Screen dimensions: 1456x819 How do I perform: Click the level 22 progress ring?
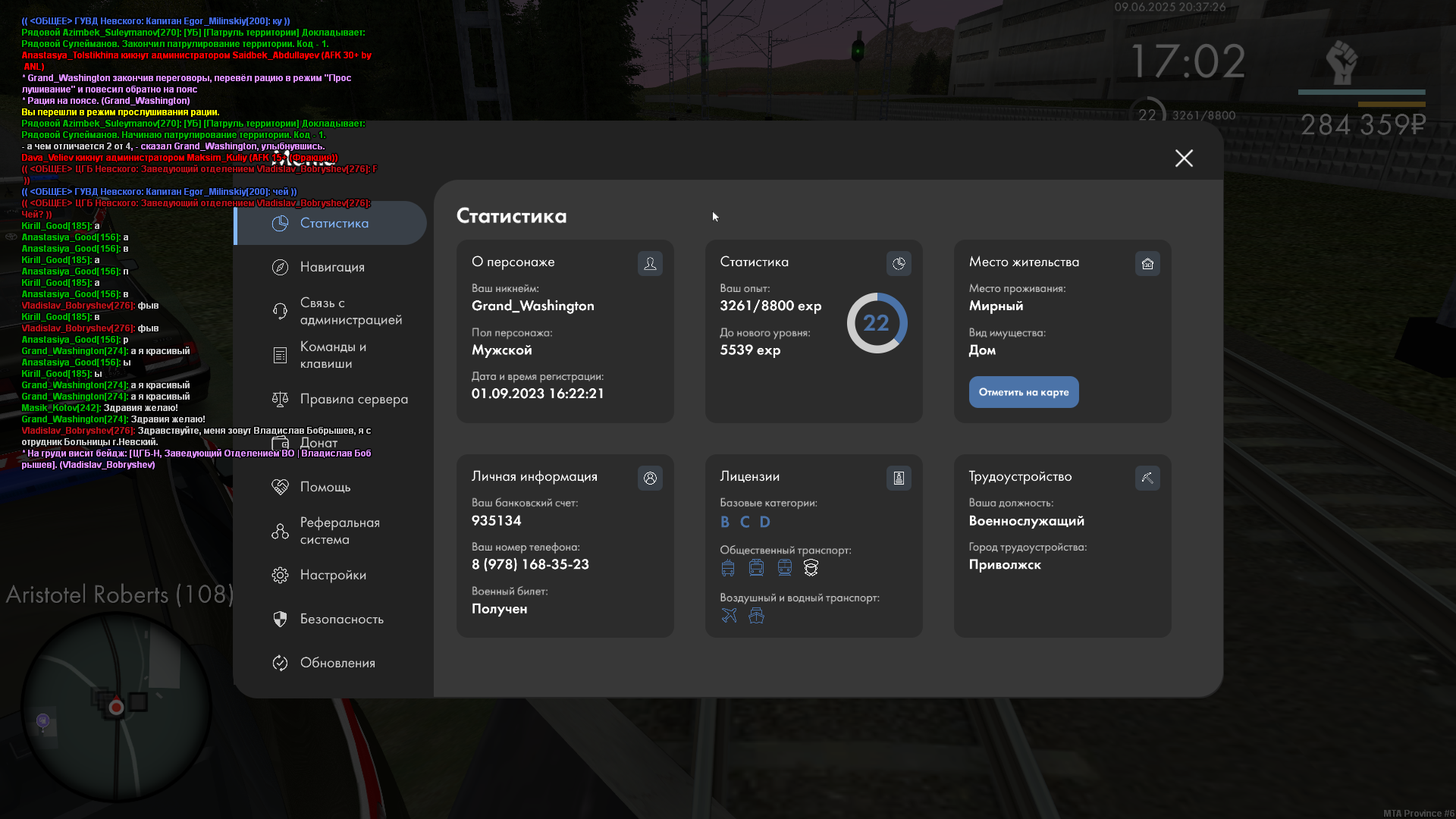877,323
